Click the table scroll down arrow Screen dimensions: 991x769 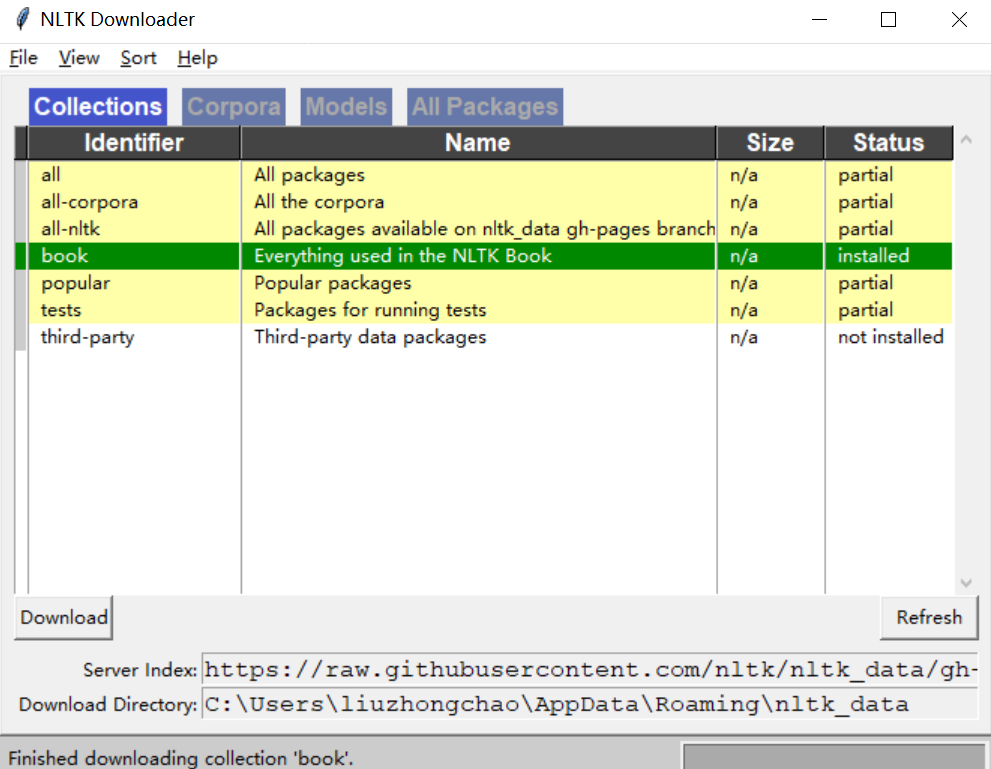coord(966,583)
